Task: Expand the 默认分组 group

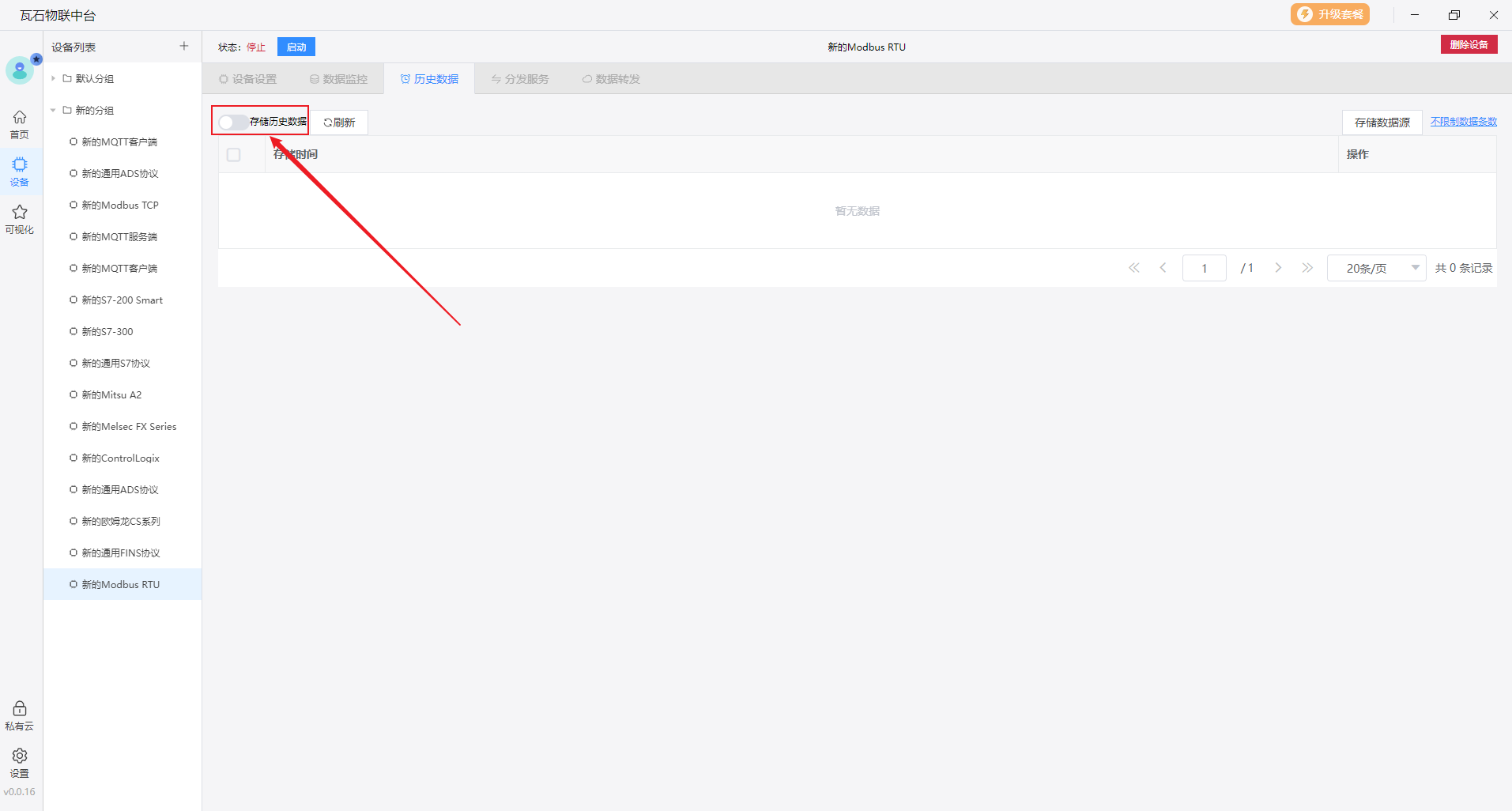Action: (54, 78)
